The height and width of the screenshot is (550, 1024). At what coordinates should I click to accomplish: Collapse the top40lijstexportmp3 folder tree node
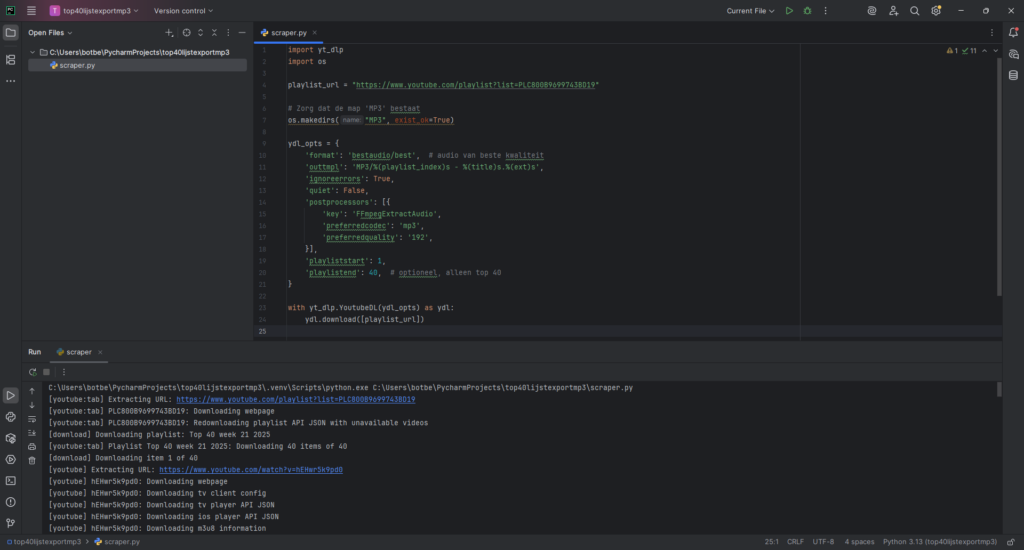pos(33,52)
